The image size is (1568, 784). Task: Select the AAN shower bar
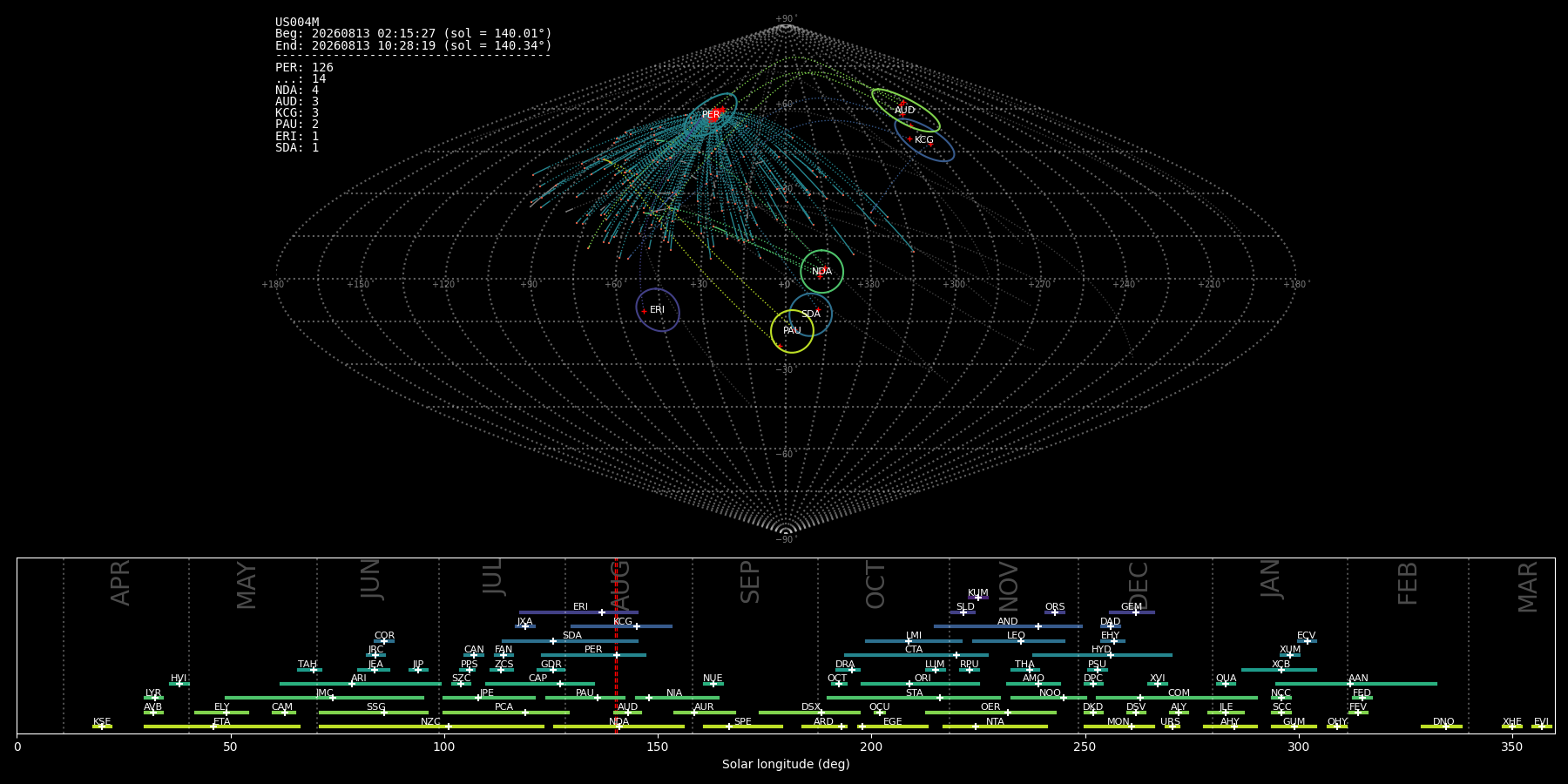coord(1356,684)
